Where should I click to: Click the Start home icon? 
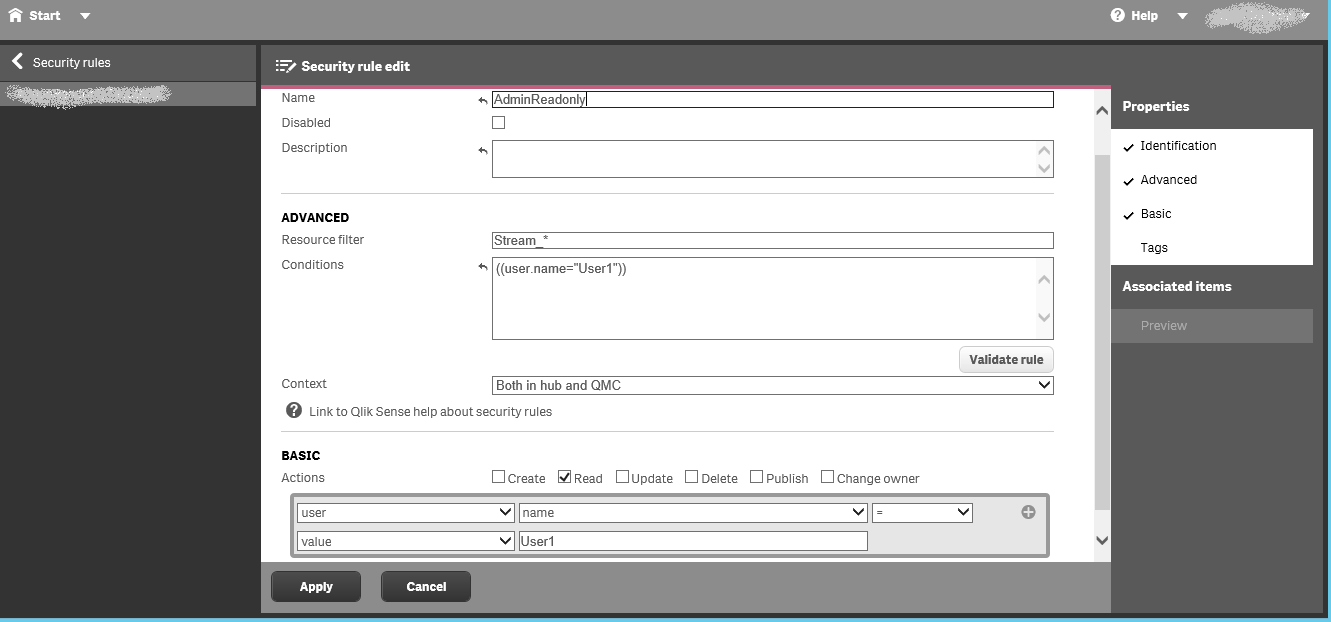15,15
